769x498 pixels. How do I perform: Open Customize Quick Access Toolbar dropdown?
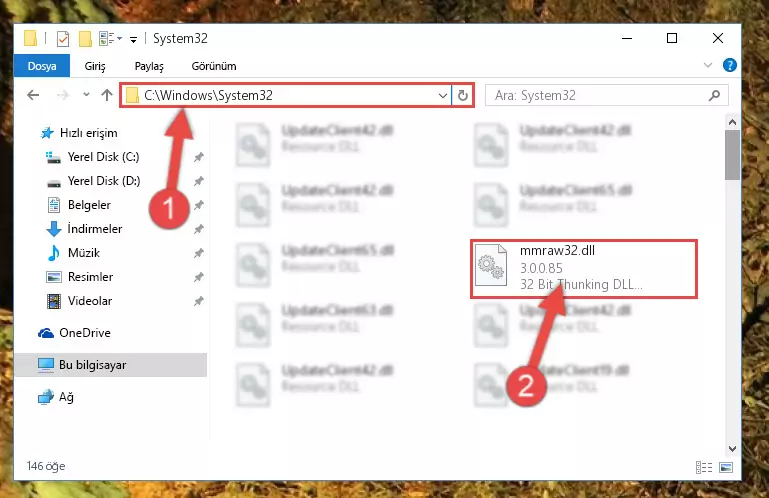[x=133, y=40]
